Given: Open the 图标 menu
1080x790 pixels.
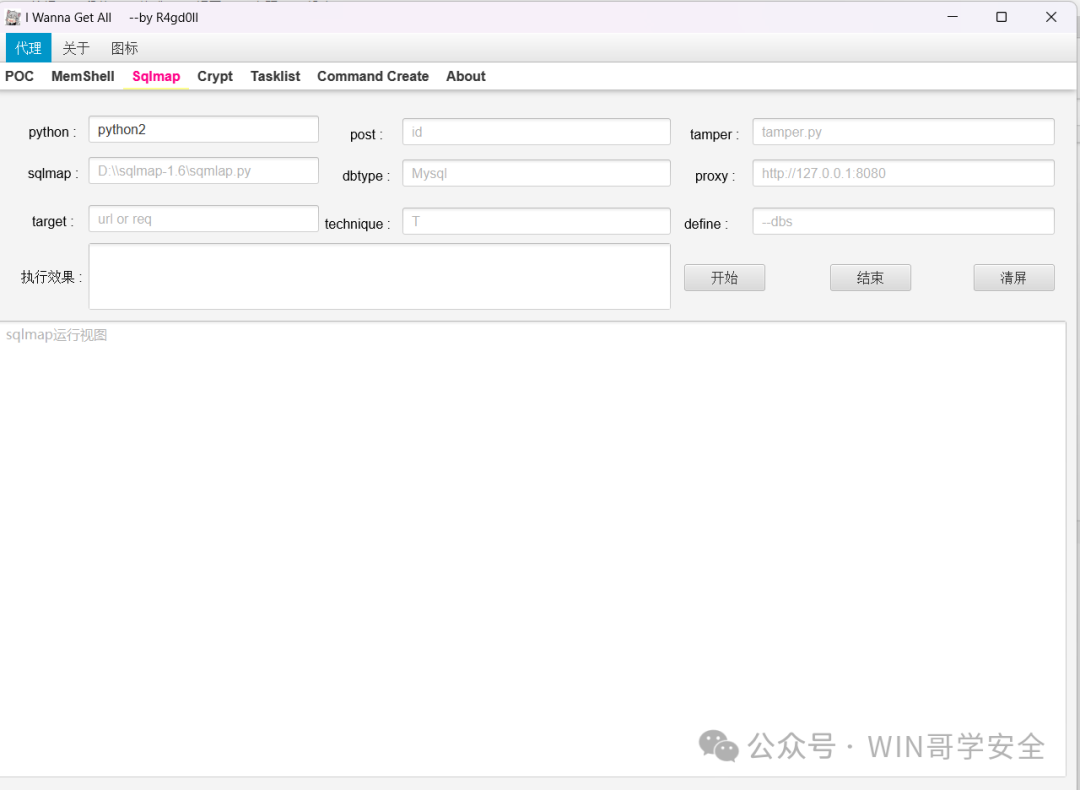Looking at the screenshot, I should (x=125, y=48).
